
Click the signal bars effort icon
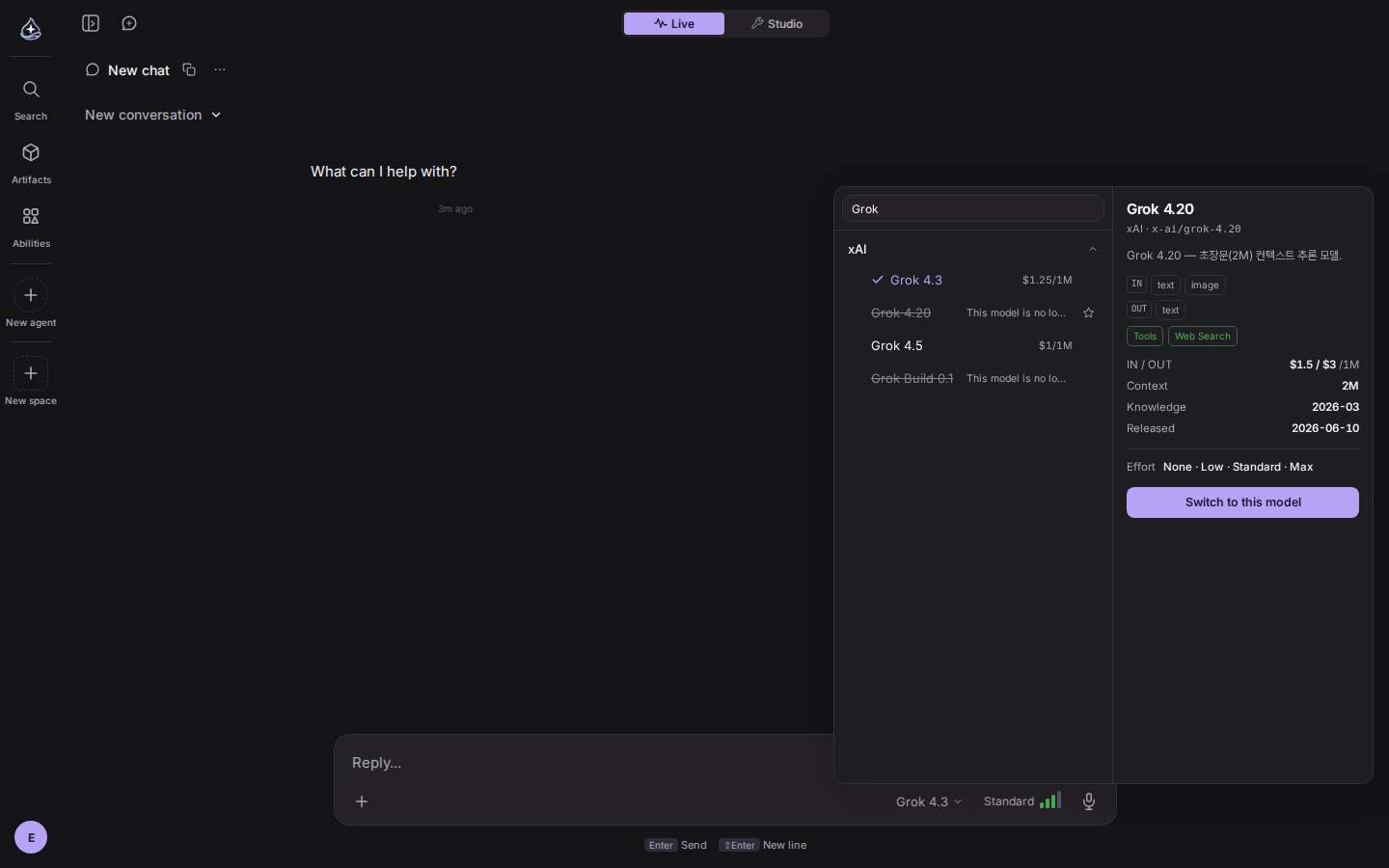1050,800
